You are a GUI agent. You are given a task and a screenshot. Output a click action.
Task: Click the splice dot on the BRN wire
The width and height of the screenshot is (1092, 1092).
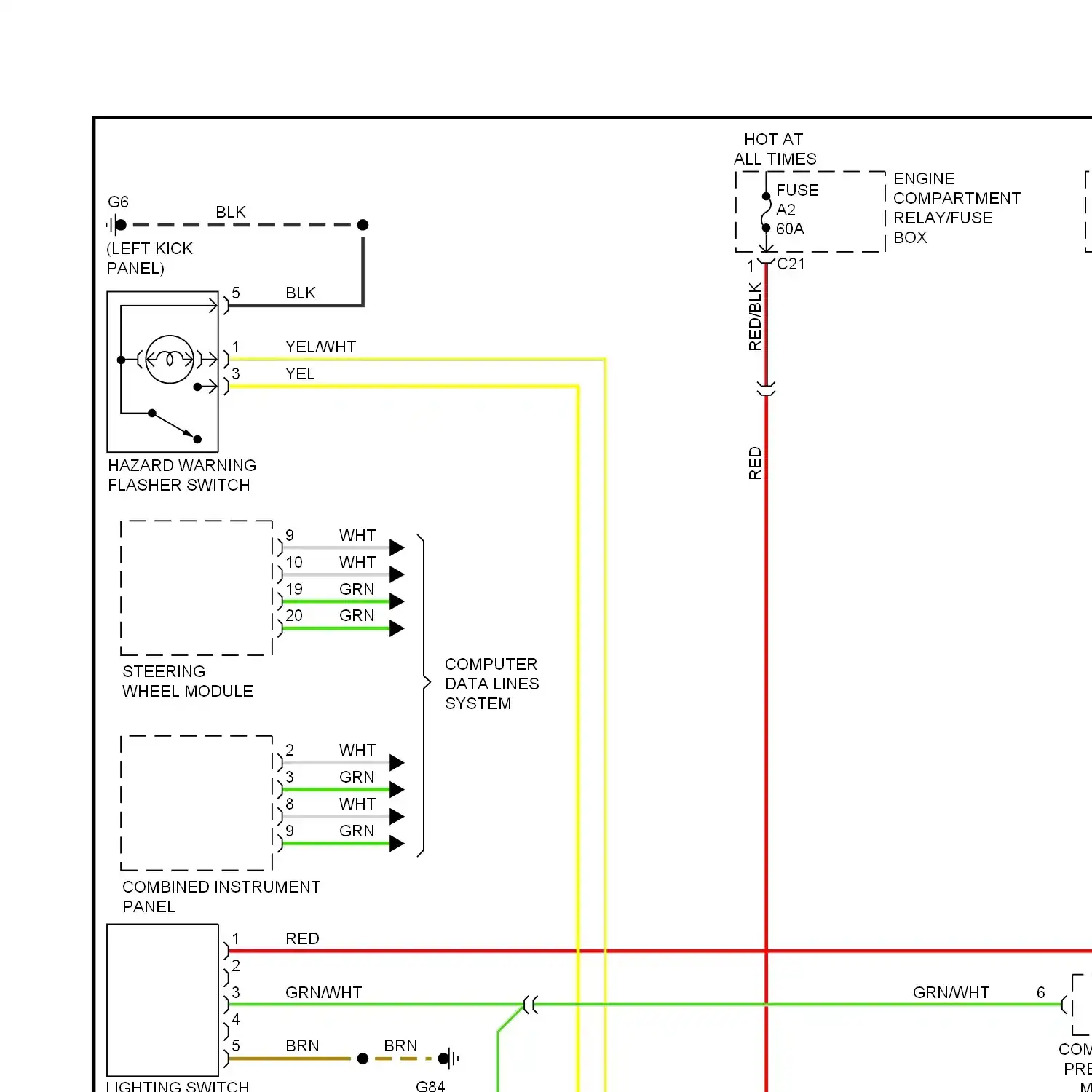(363, 1059)
